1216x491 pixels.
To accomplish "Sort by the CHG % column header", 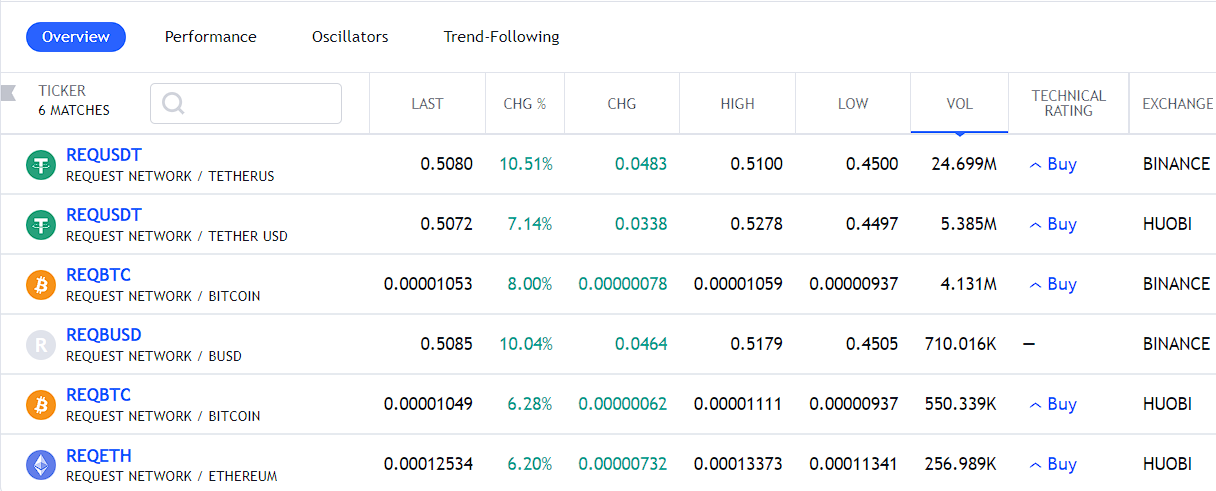I will (524, 104).
